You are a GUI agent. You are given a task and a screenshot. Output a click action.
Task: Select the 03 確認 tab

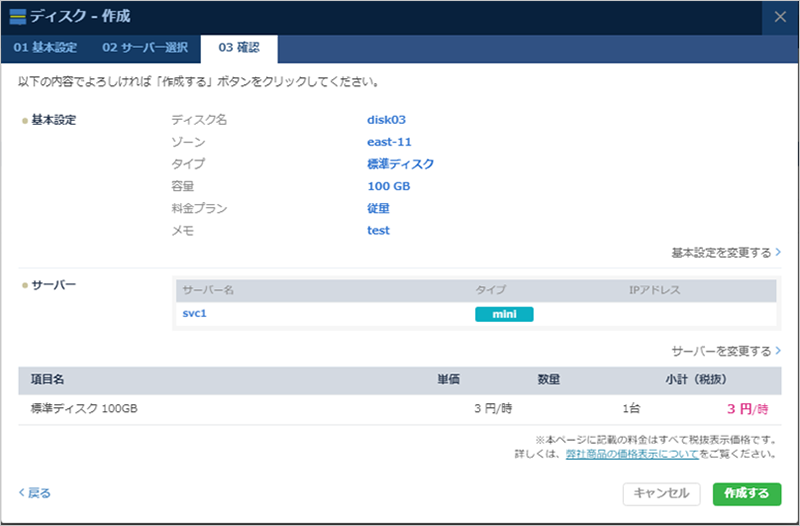pos(239,48)
